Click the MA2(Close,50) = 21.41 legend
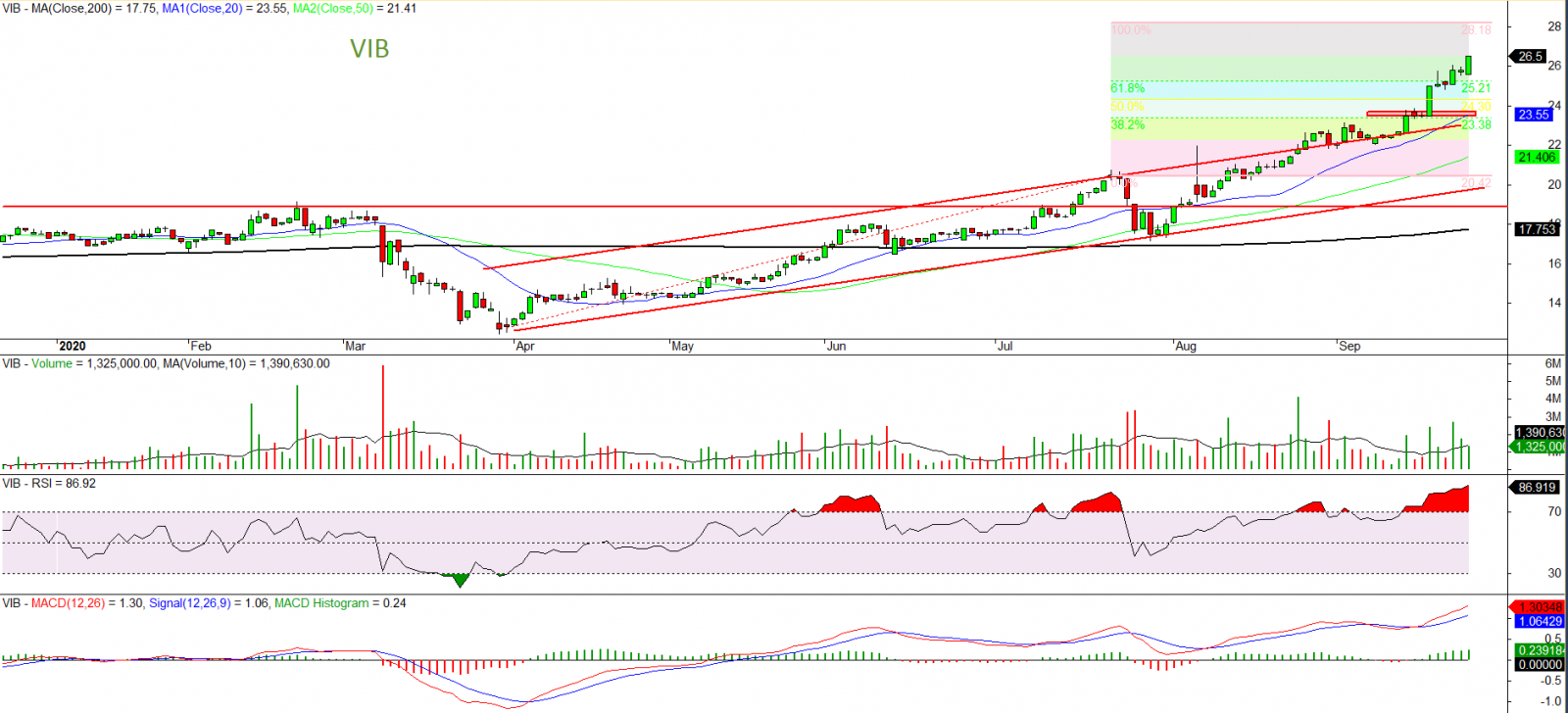 coord(354,8)
